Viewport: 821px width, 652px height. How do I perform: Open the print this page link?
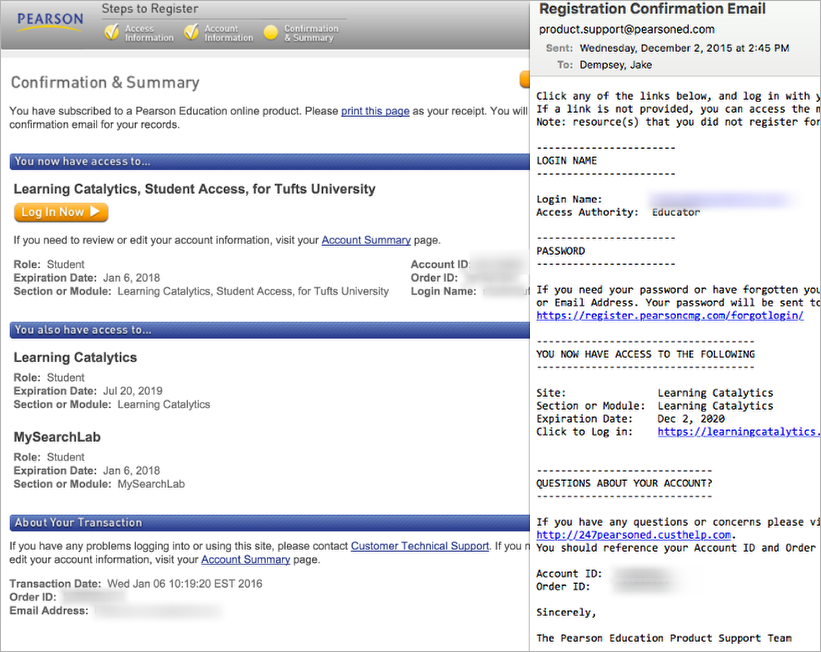pos(375,111)
